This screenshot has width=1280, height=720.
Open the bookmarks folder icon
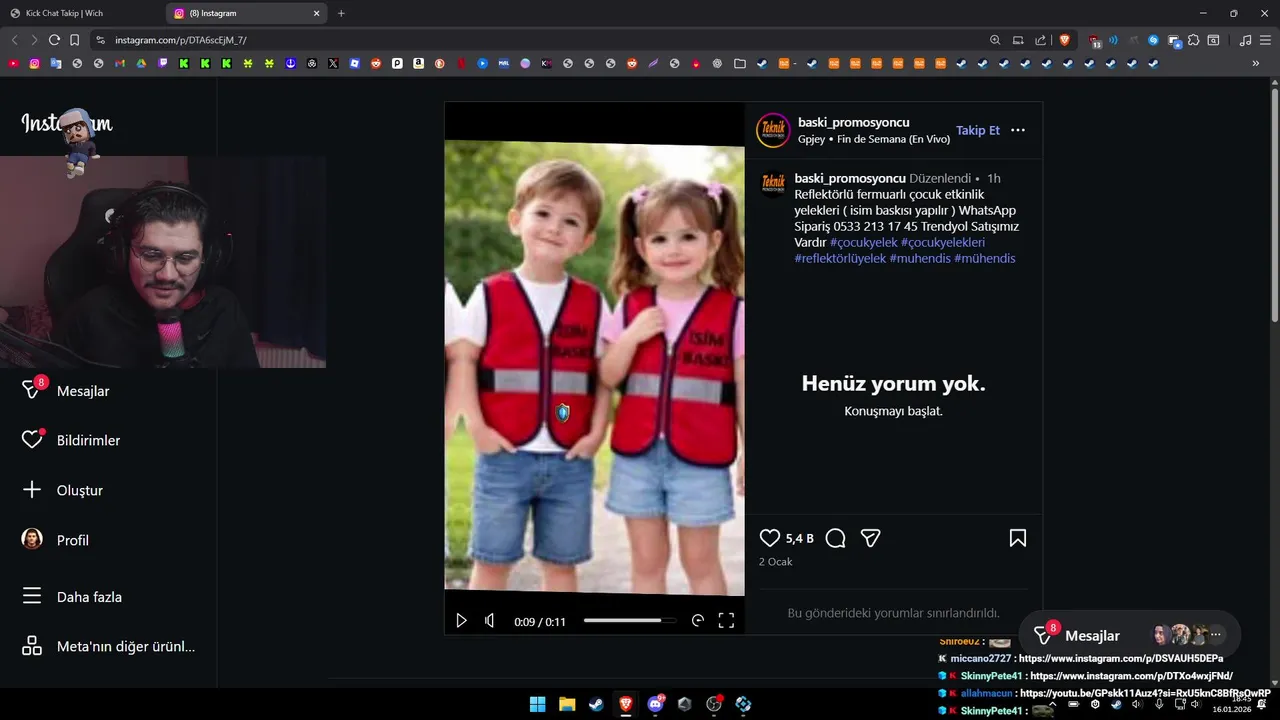(x=739, y=63)
